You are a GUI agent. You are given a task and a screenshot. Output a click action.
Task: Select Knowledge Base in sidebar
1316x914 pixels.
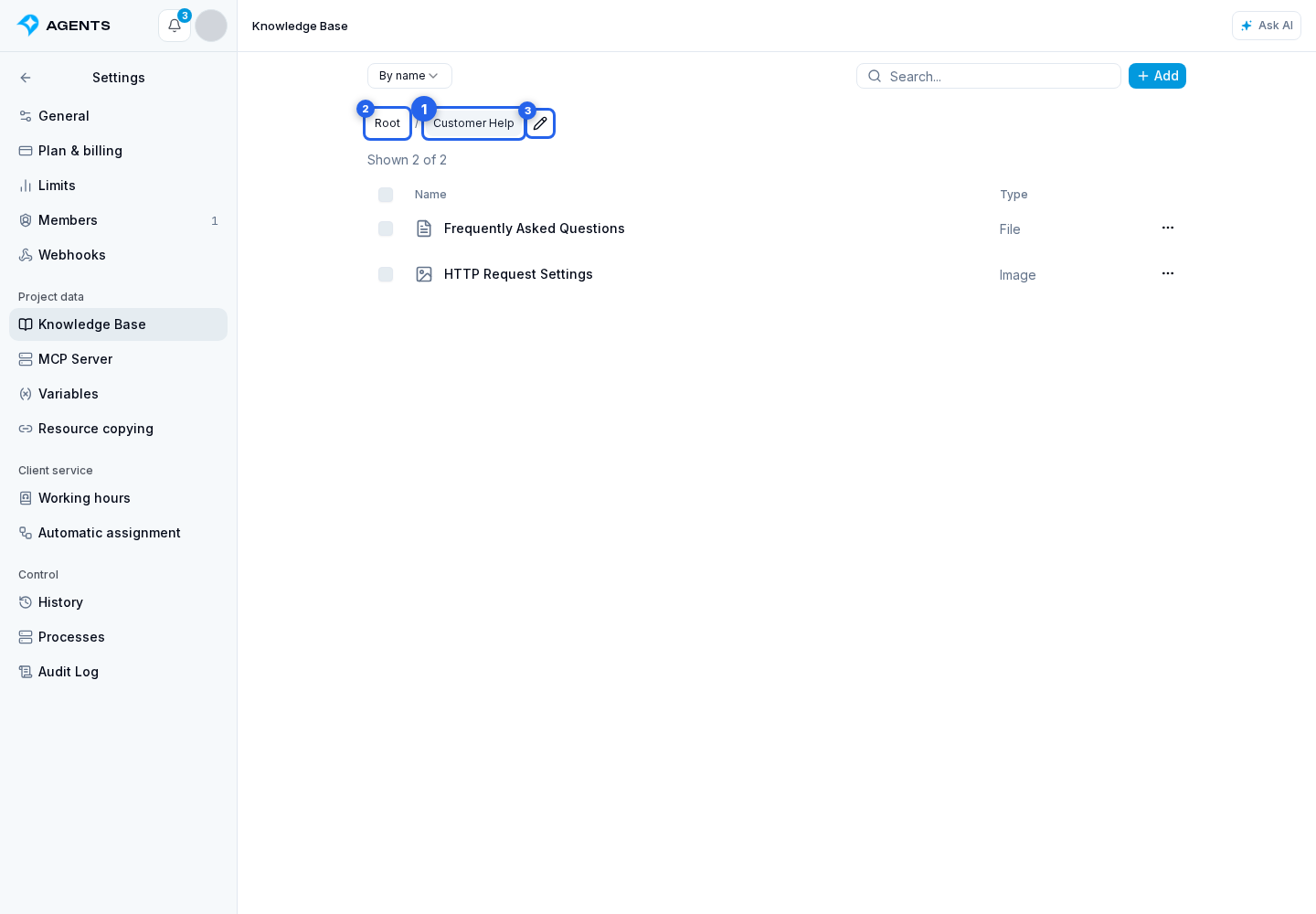118,324
